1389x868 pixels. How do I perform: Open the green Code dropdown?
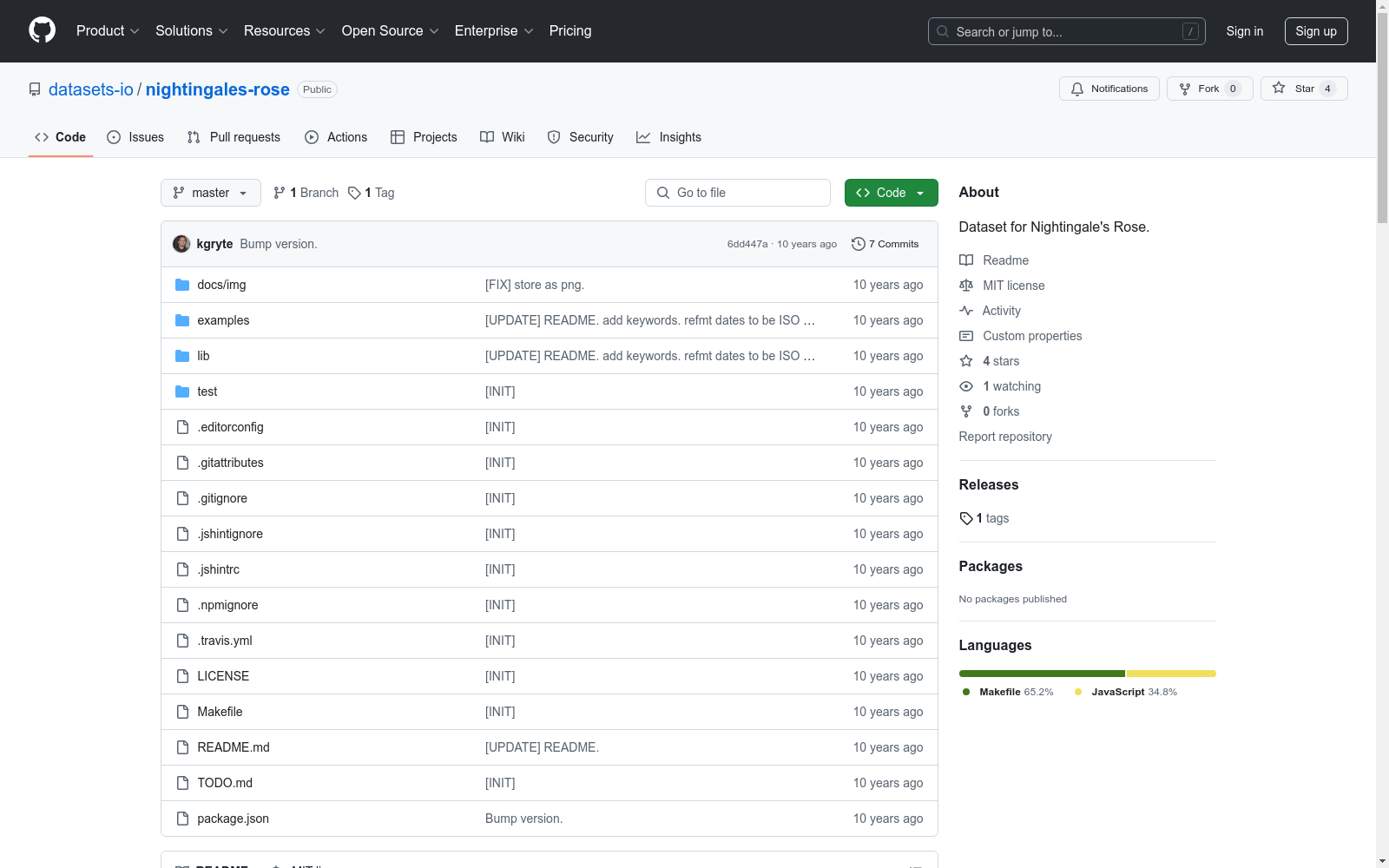pos(892,193)
